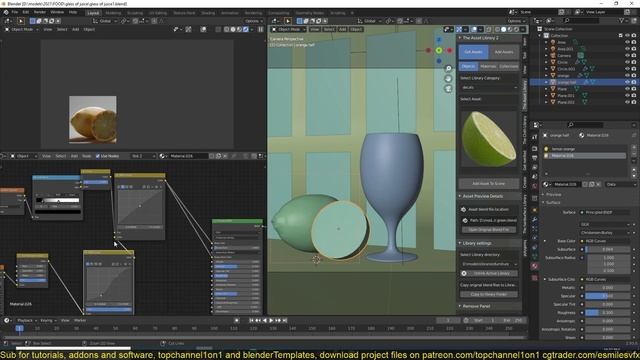Viewport: 640px width, 360px height.
Task: Open left viewport Options dropdown
Action: (253, 21)
